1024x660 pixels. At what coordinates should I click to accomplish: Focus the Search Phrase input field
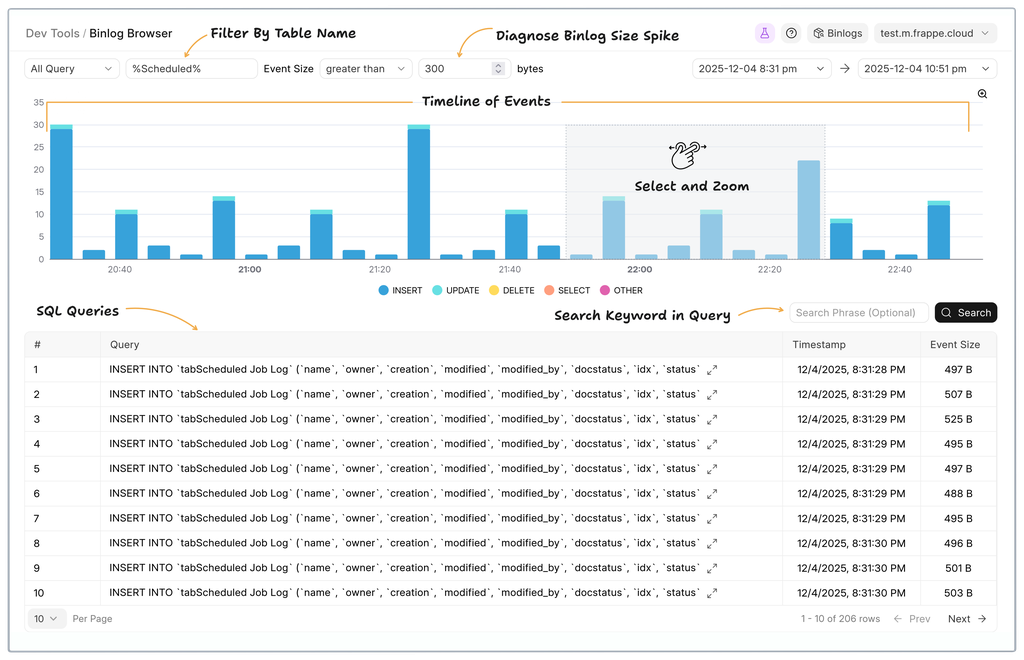[858, 313]
